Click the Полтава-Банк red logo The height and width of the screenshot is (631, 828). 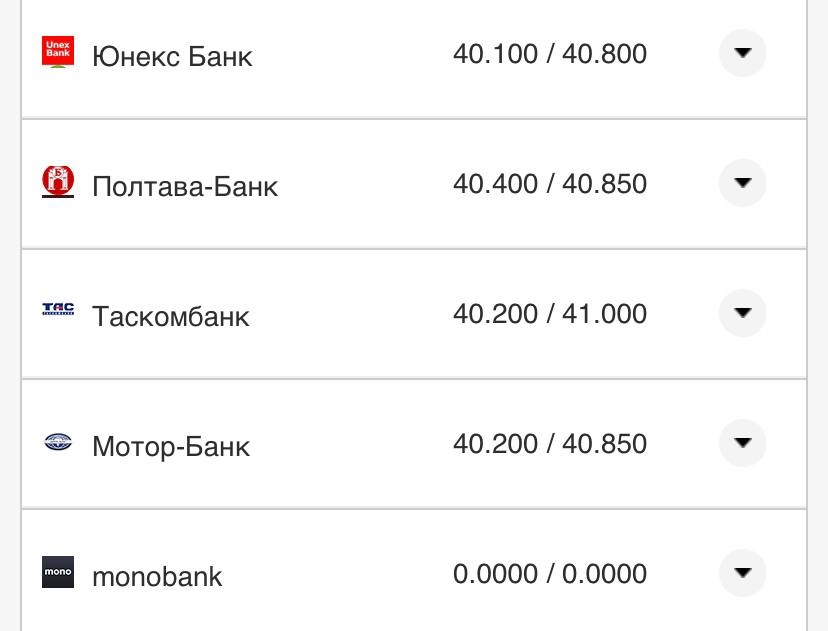[58, 184]
